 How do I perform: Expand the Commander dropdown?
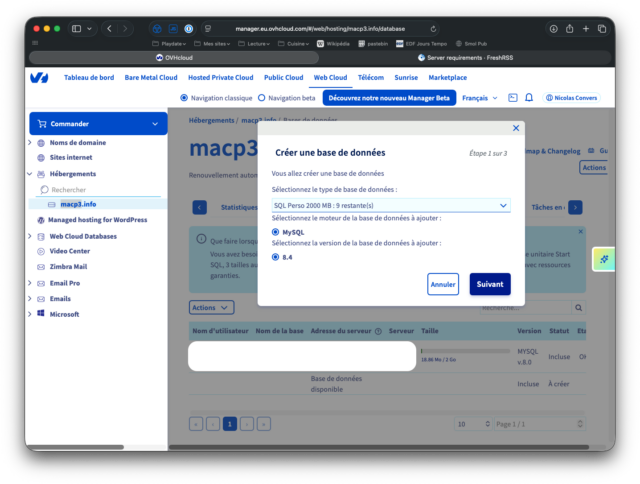98,124
